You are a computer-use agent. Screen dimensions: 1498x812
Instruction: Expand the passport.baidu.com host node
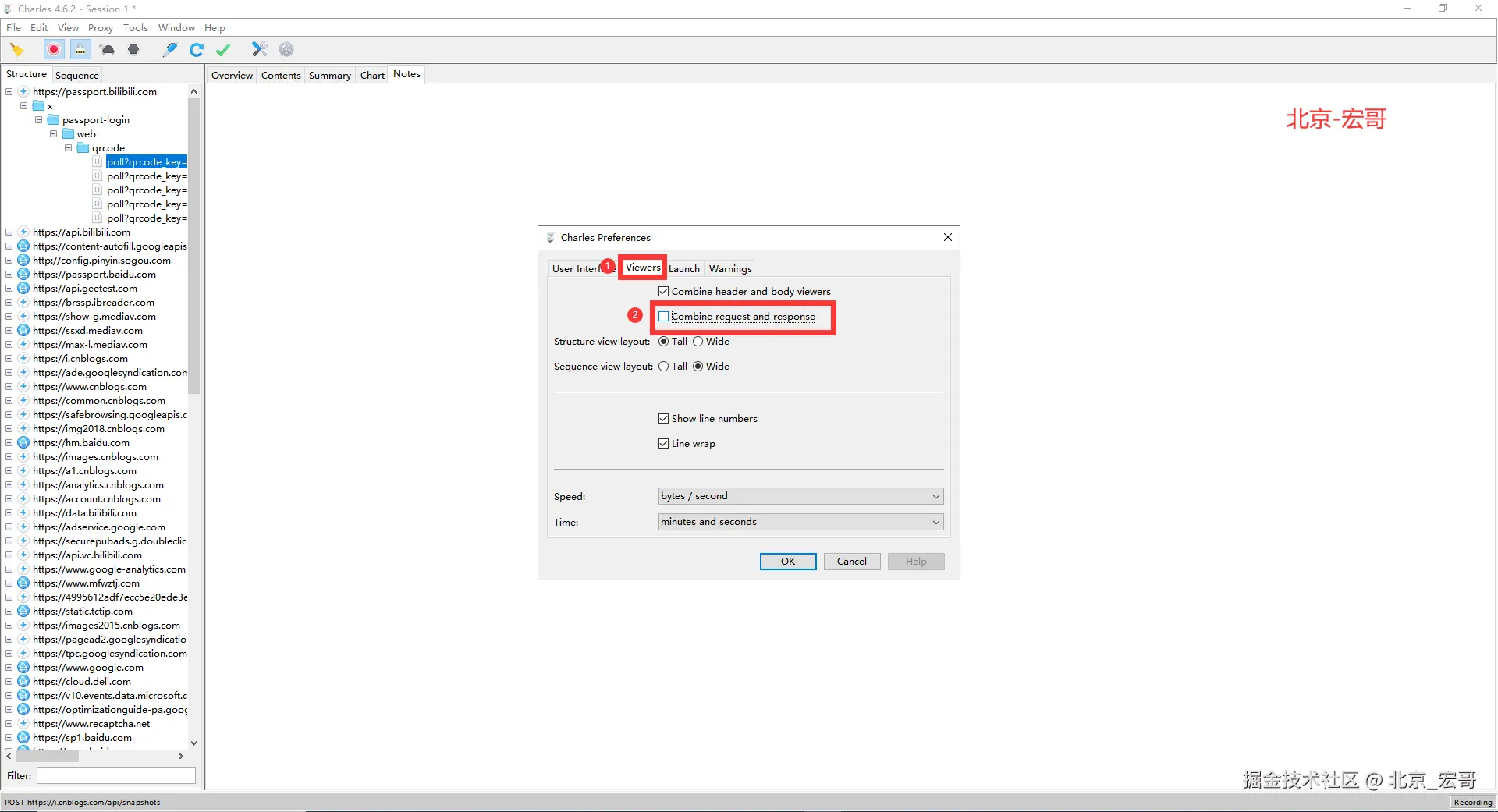[9, 275]
